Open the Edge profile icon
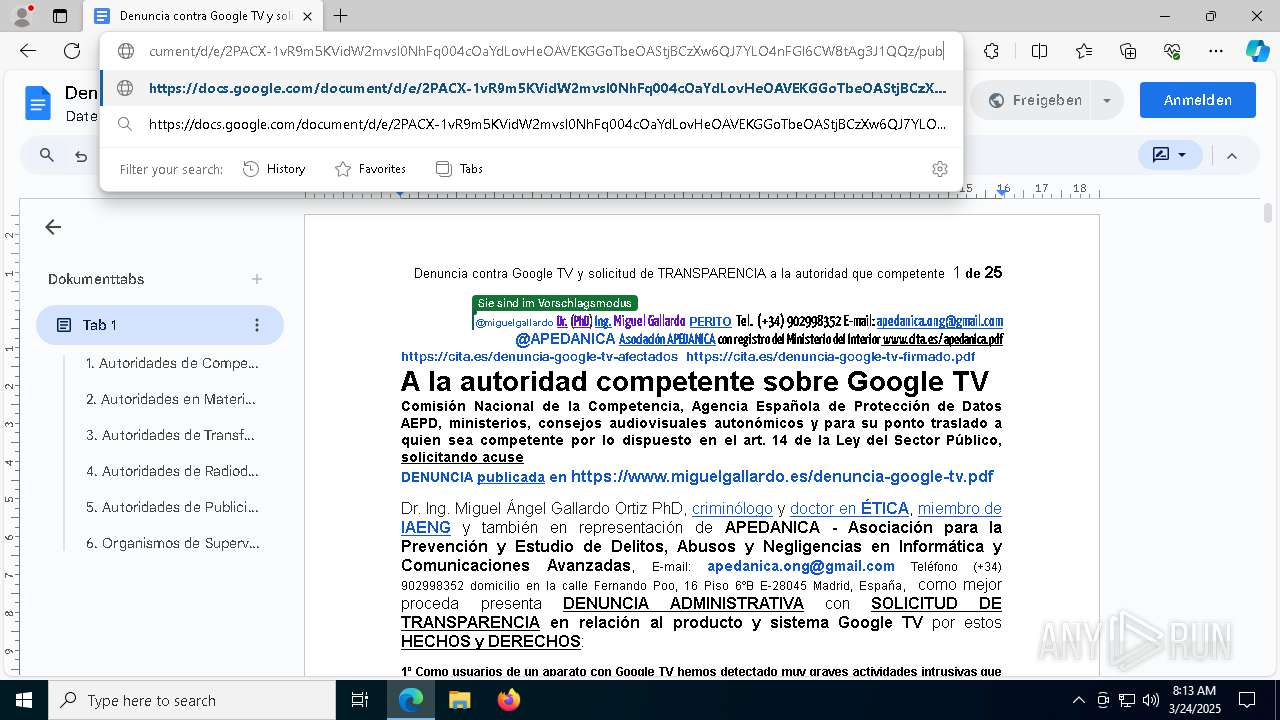Screen dimensions: 1280x720 [22, 16]
